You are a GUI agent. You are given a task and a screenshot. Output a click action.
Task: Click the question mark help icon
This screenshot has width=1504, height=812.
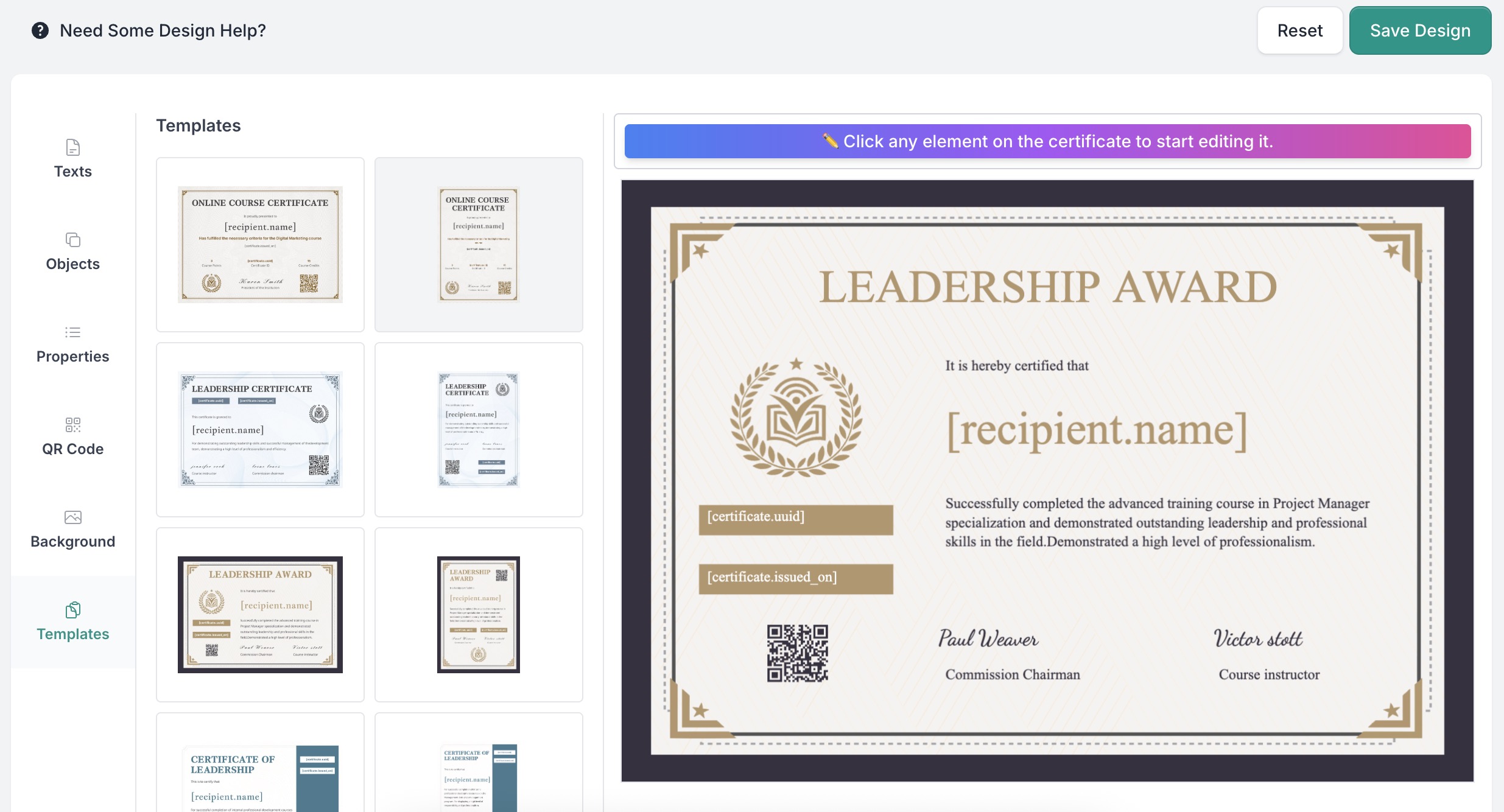(x=40, y=30)
